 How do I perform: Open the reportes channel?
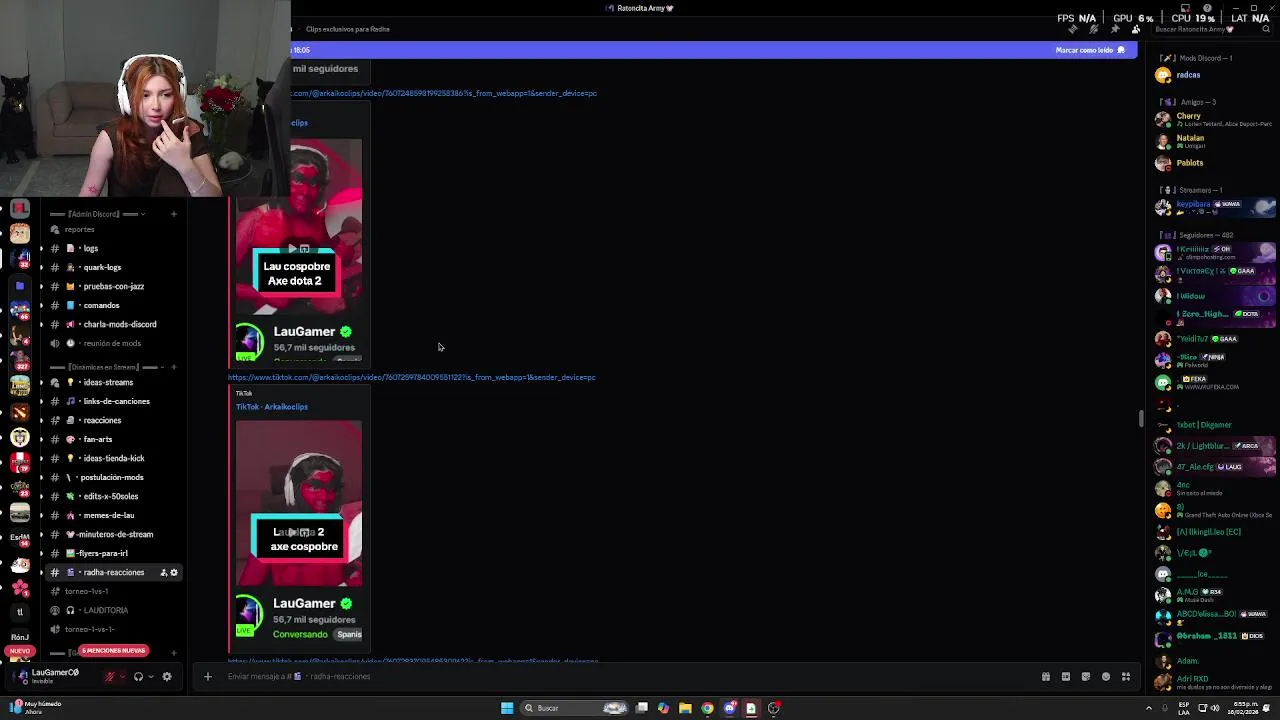point(114,229)
